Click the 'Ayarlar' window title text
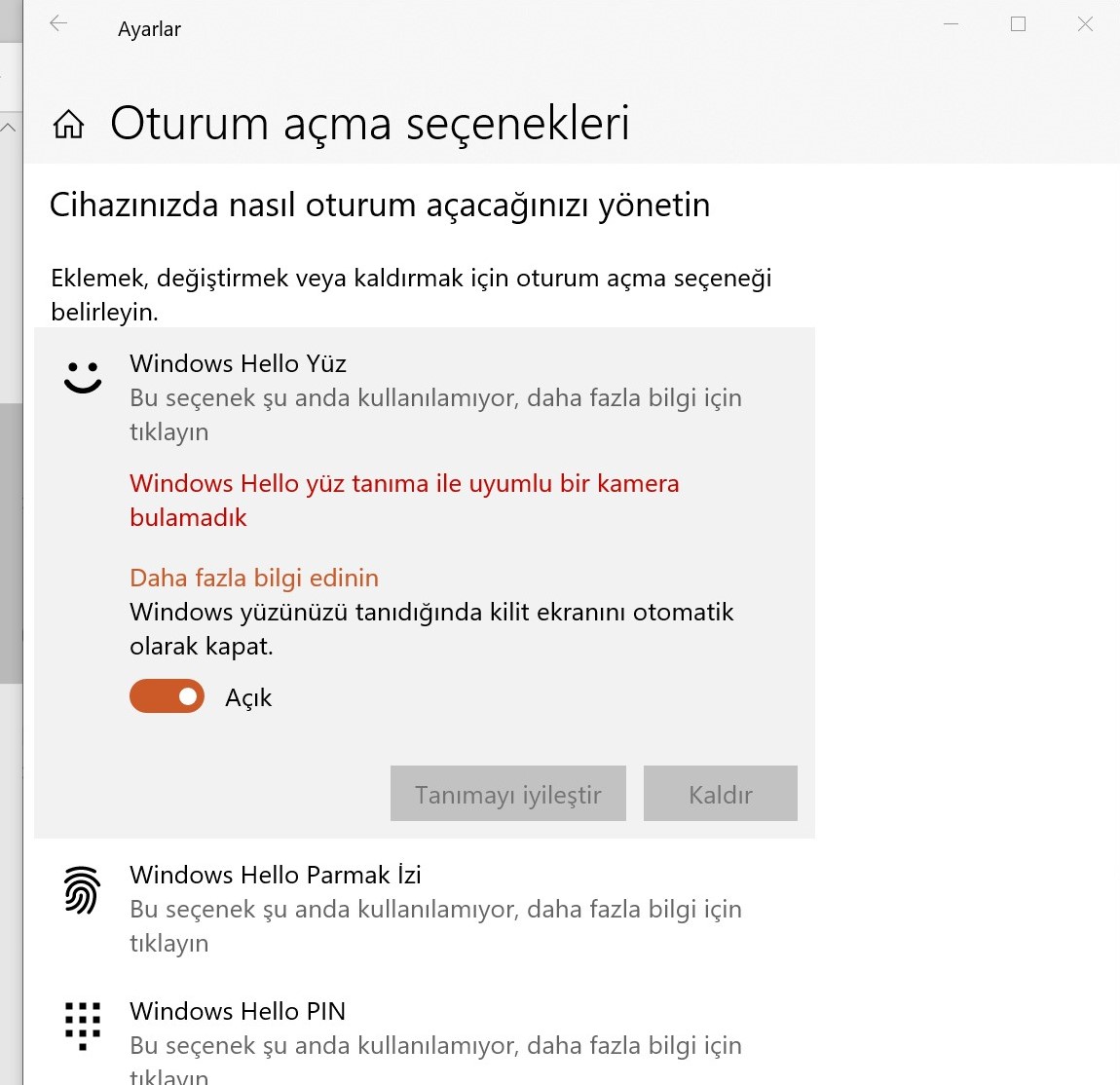 149,29
